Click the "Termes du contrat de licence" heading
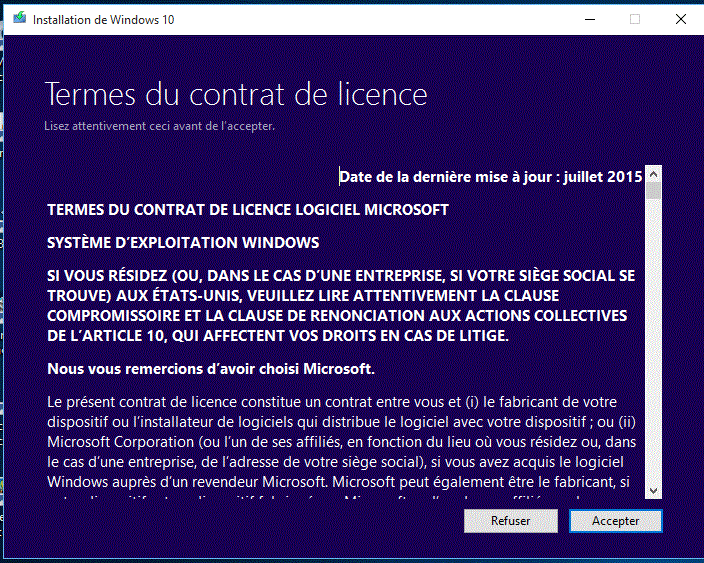The height and width of the screenshot is (563, 704). [x=236, y=94]
